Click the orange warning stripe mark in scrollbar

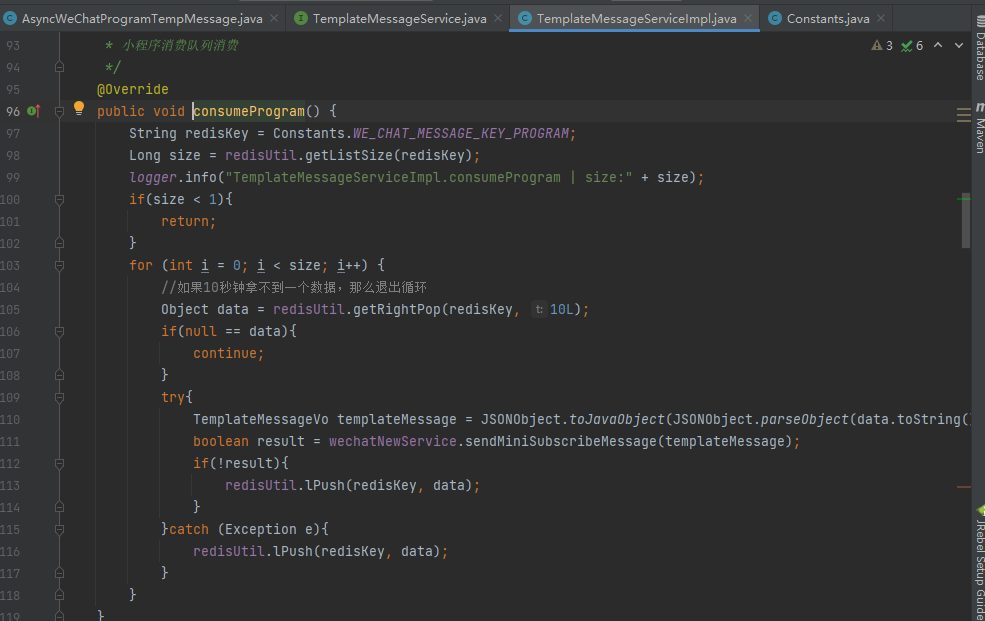(964, 487)
